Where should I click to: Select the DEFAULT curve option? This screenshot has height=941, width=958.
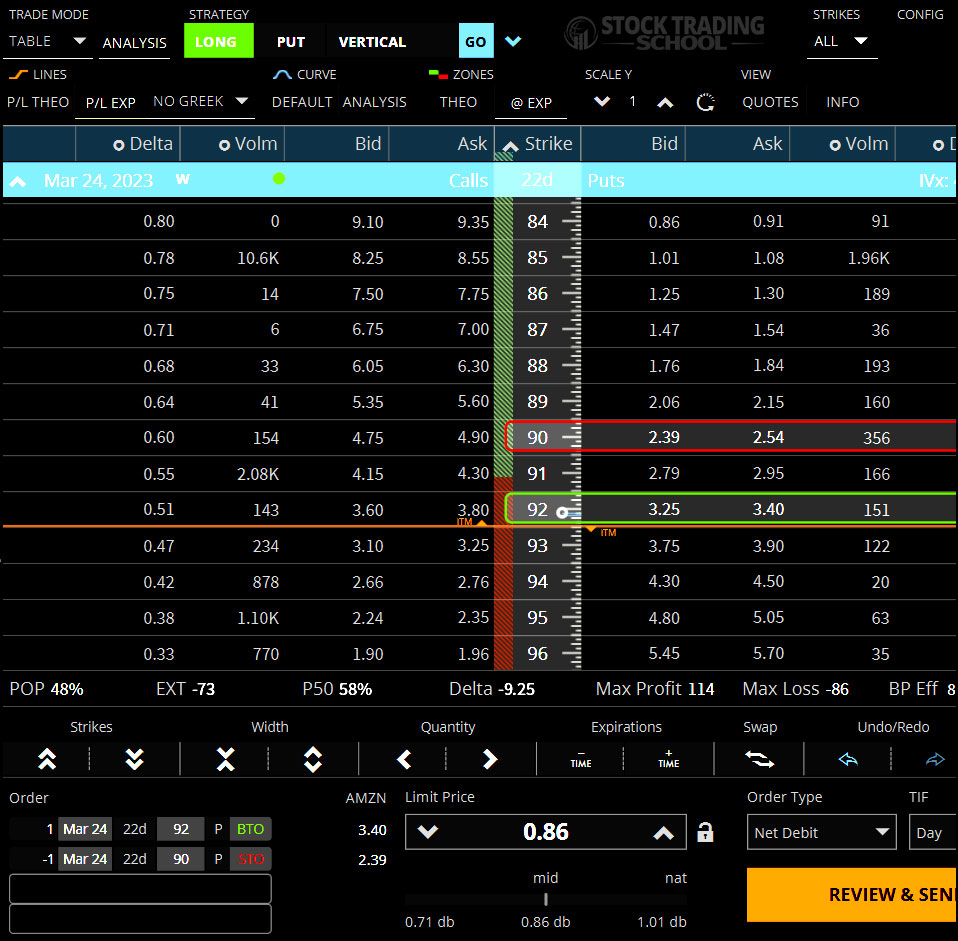(302, 102)
